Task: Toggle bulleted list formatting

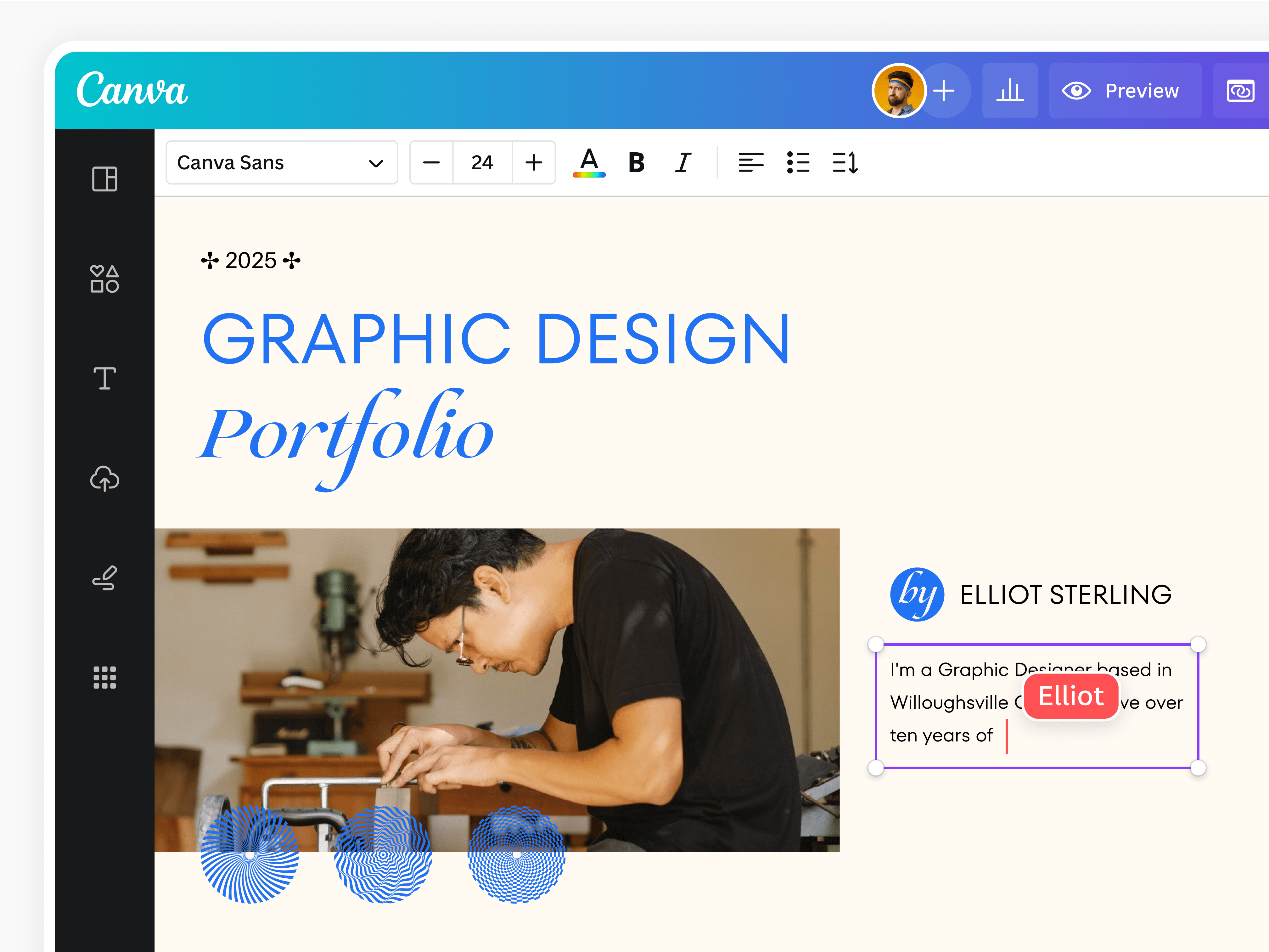Action: click(798, 162)
